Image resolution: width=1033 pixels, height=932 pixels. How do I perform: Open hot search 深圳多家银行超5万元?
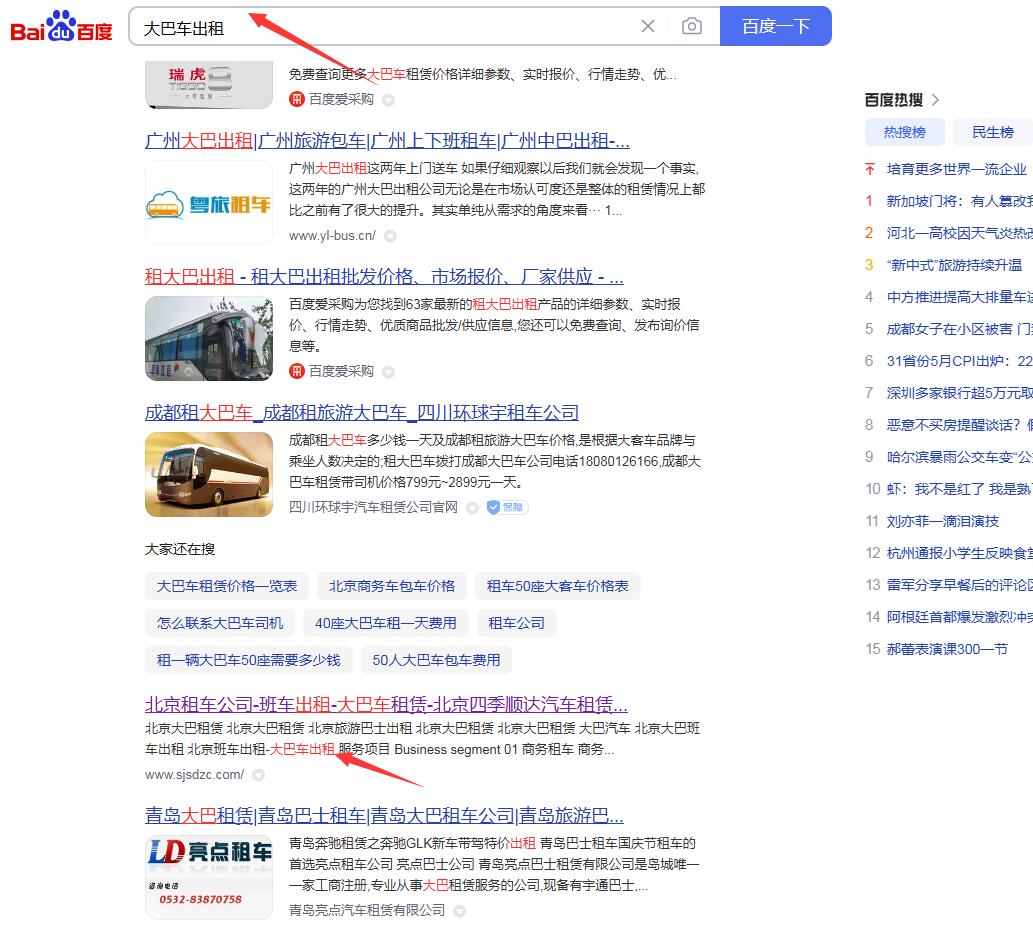click(960, 393)
